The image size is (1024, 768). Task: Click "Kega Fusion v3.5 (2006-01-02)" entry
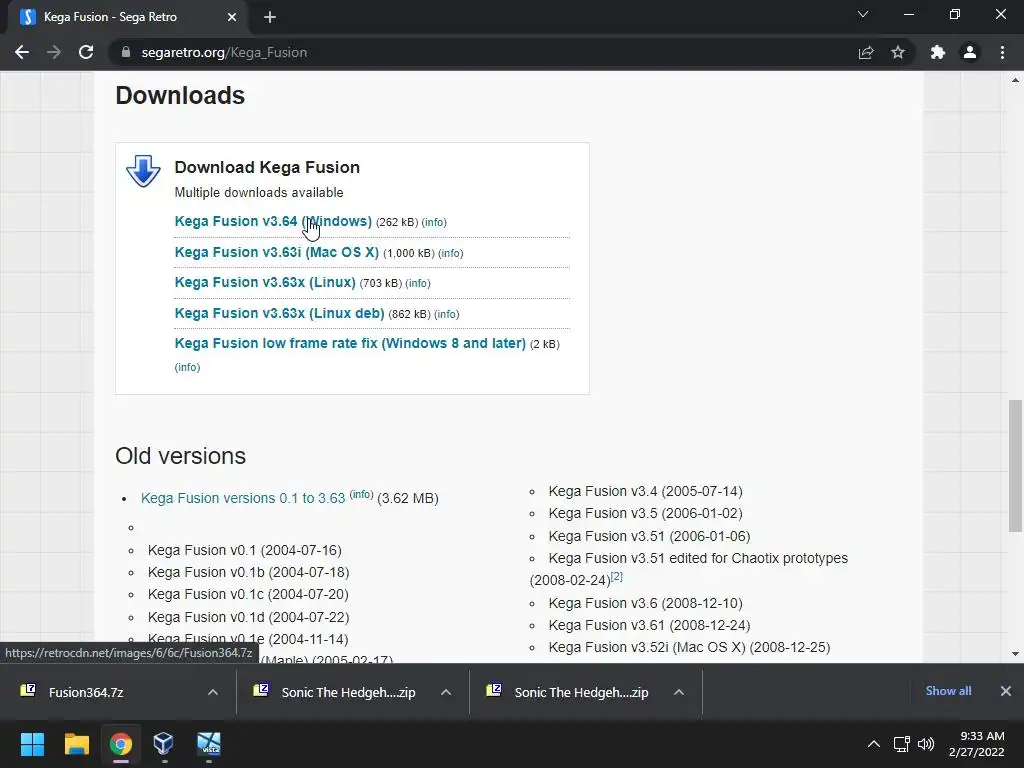click(x=645, y=513)
